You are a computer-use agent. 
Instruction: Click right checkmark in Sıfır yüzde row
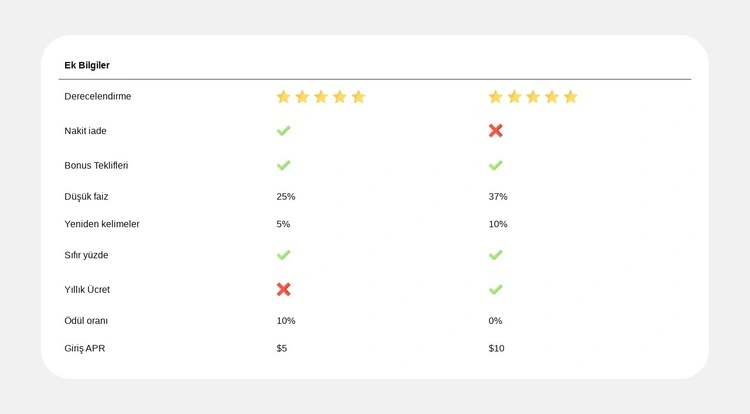pyautogui.click(x=496, y=255)
